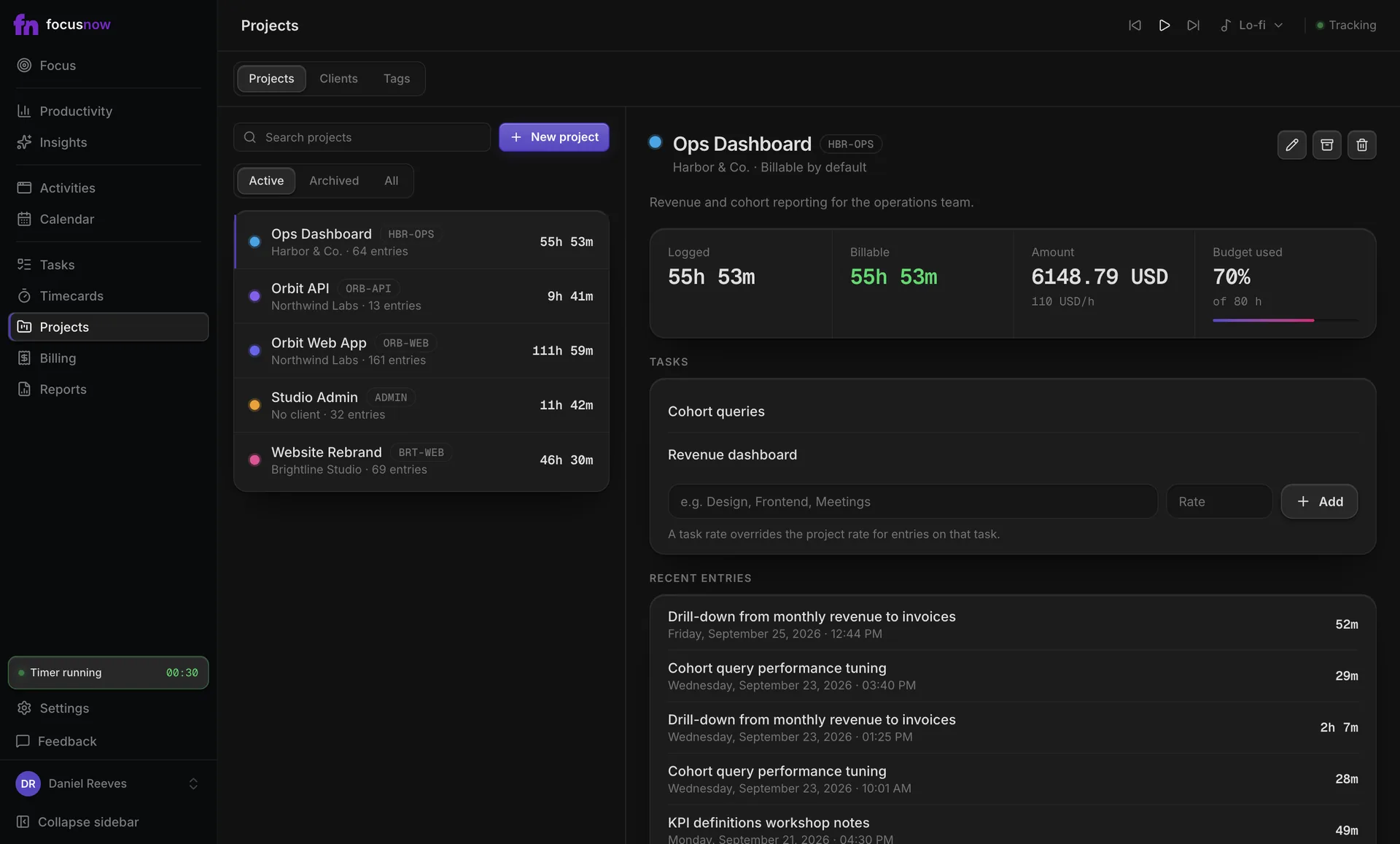The height and width of the screenshot is (844, 1400).
Task: Click the task name input field
Action: (912, 502)
